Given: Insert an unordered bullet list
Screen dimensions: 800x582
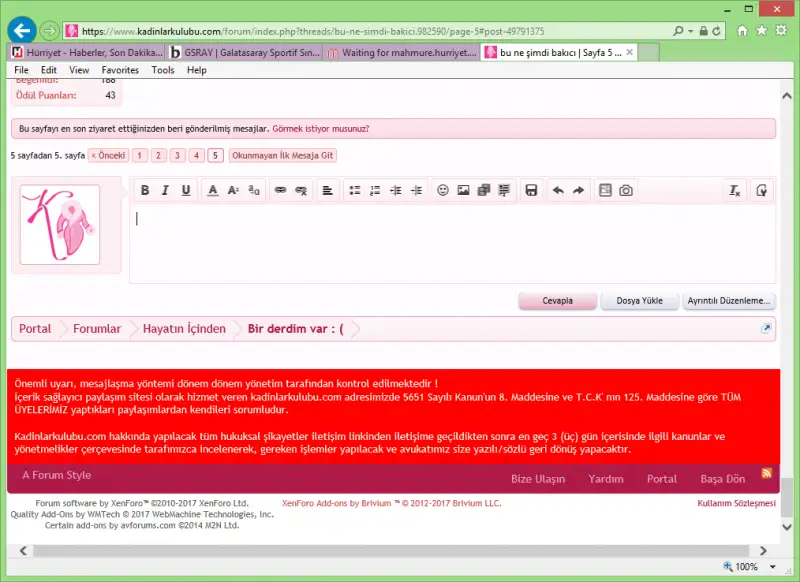Looking at the screenshot, I should pyautogui.click(x=354, y=190).
